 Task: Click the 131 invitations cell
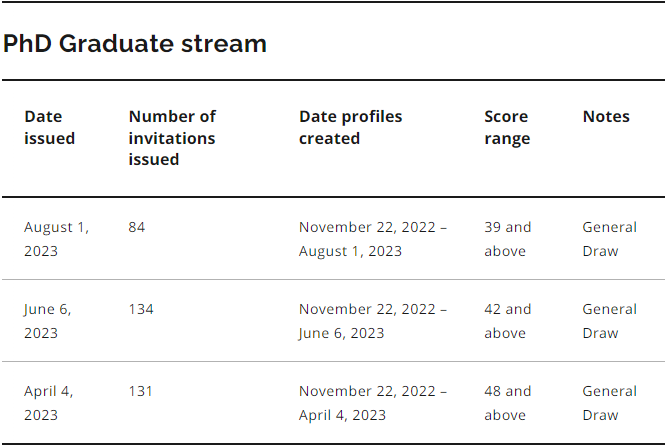[x=141, y=391]
